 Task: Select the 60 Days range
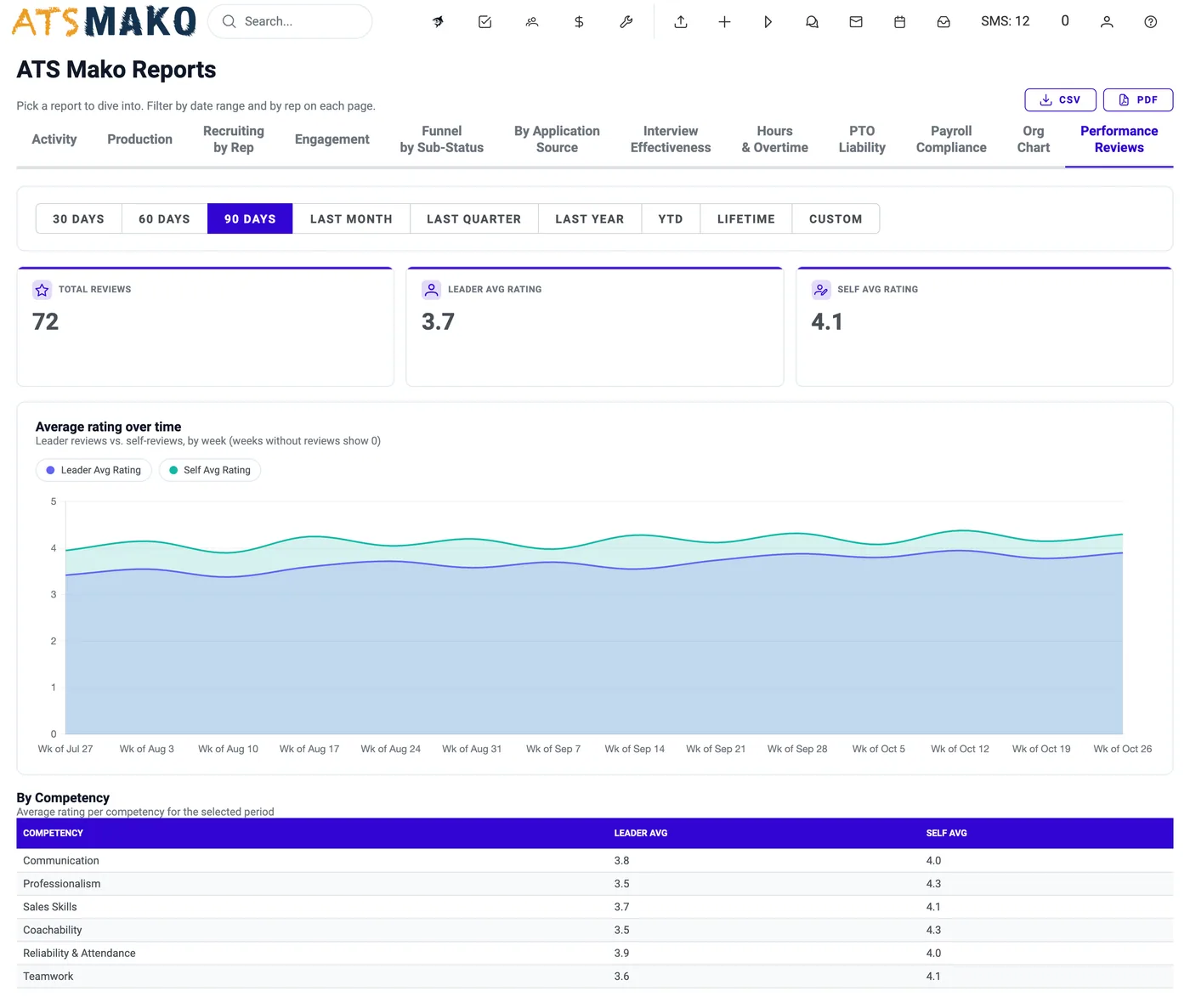click(x=164, y=218)
